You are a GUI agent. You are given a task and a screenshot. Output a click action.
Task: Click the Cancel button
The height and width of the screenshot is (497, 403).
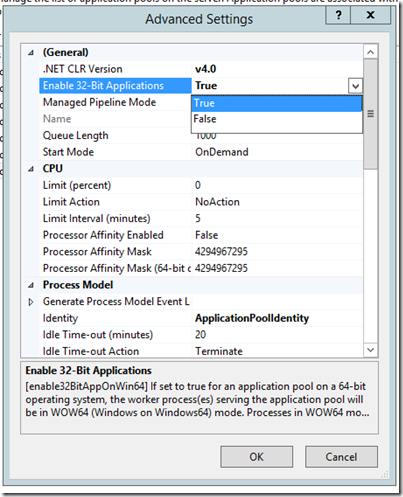tap(341, 457)
